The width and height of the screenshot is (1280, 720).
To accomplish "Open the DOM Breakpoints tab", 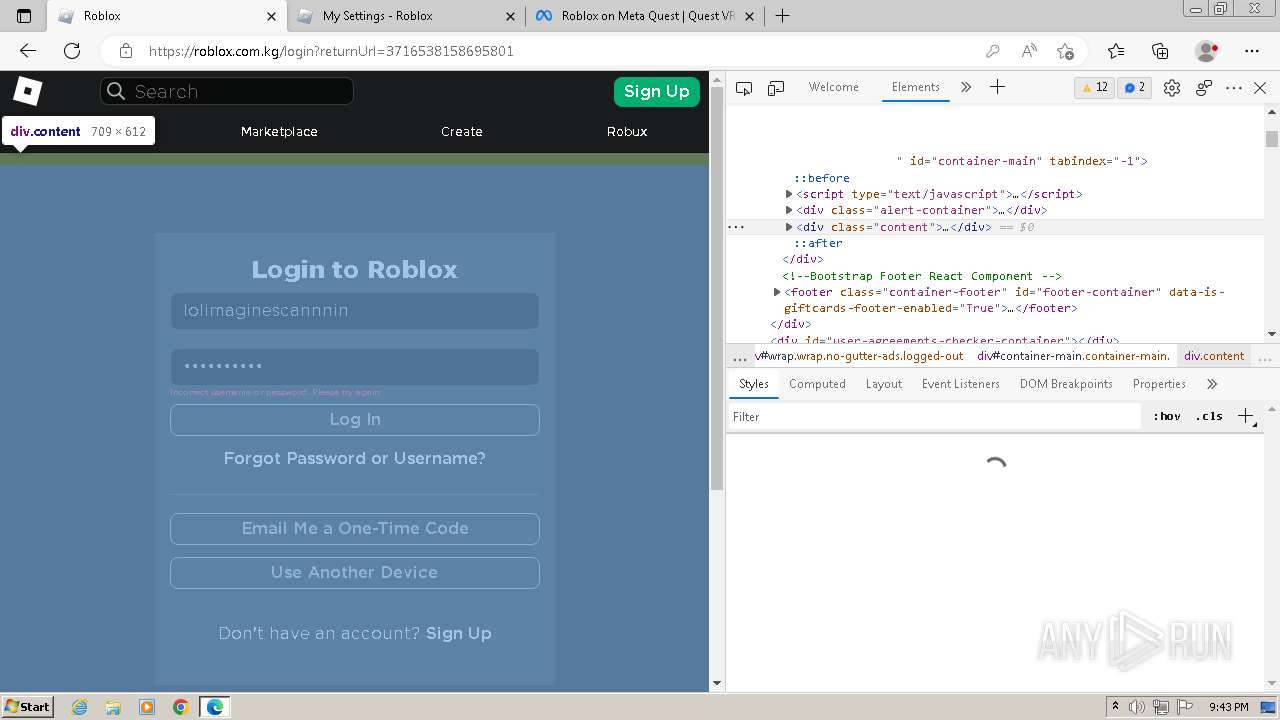I will [x=1066, y=384].
